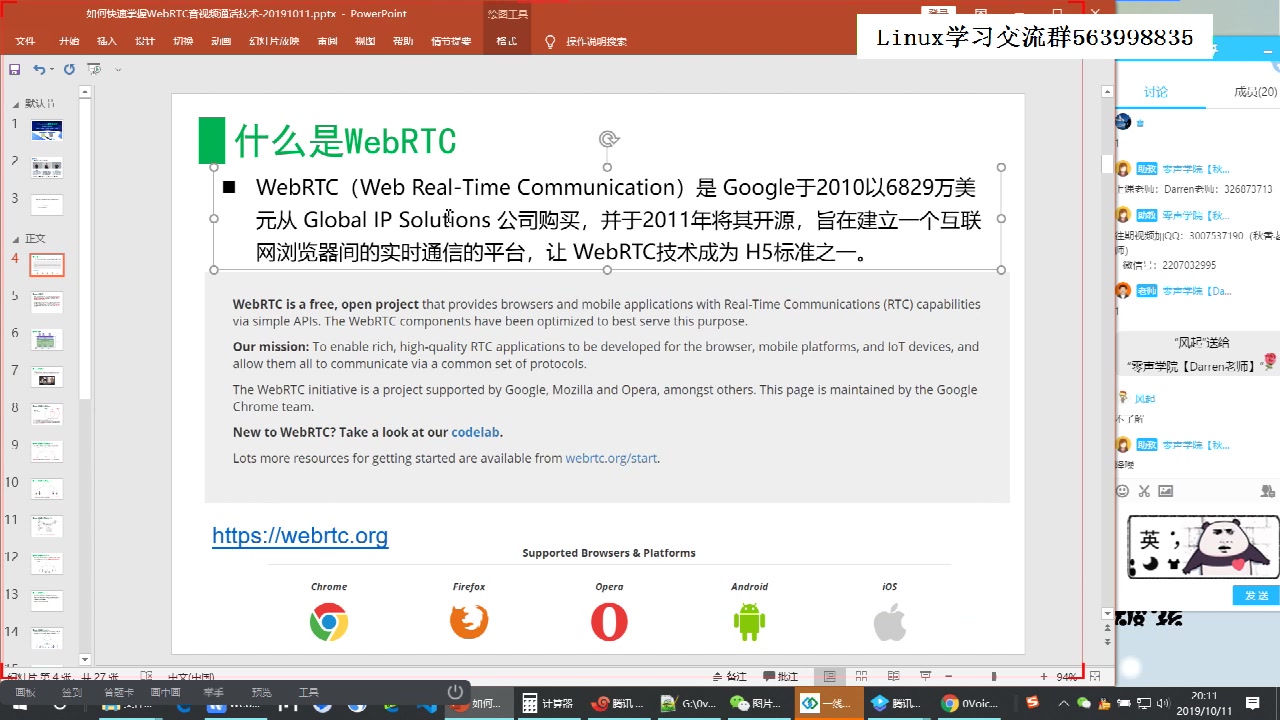The width and height of the screenshot is (1280, 720).
Task: Click the Firefox logo on slide
Action: point(469,622)
